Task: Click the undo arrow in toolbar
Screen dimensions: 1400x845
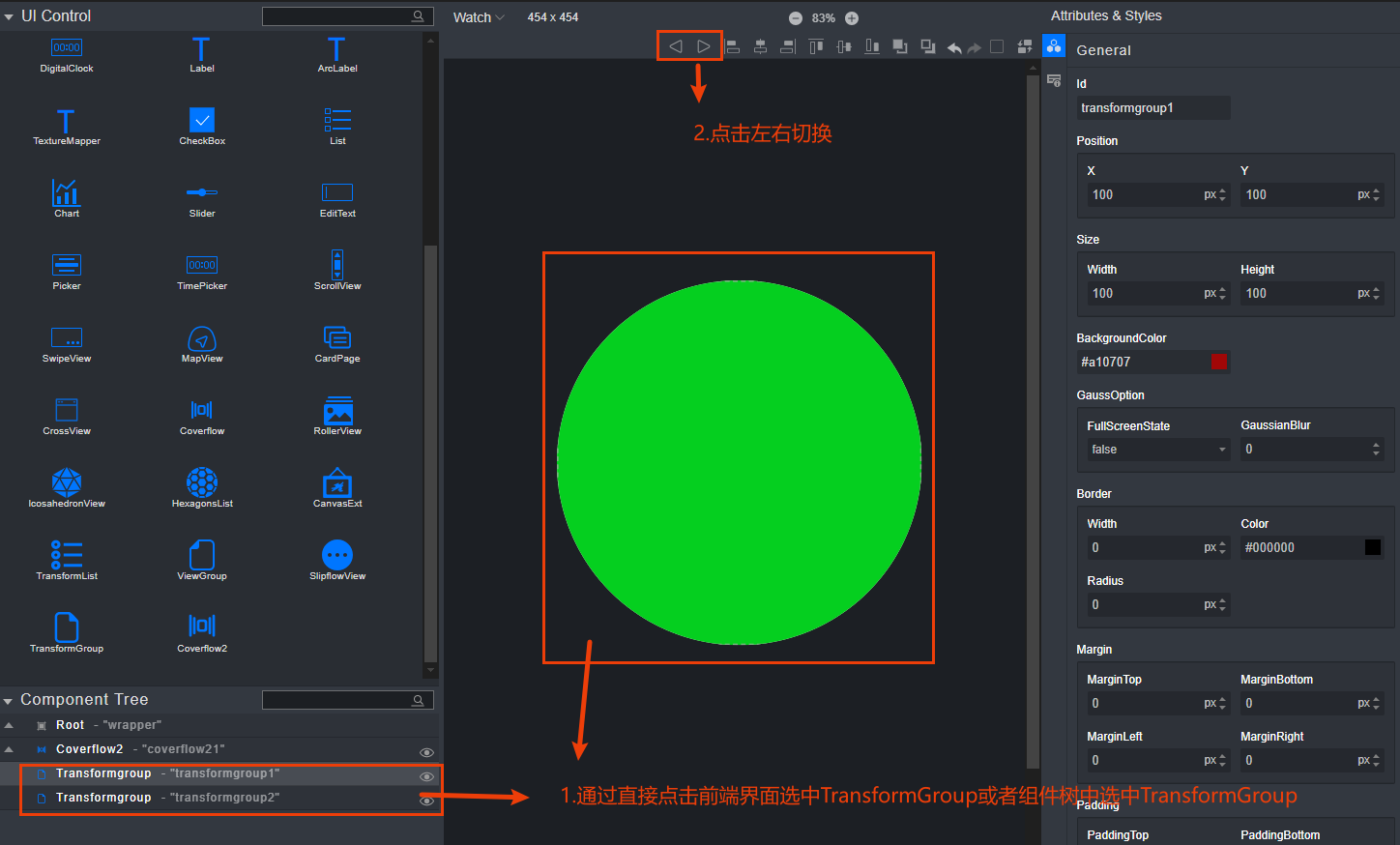Action: 954,47
